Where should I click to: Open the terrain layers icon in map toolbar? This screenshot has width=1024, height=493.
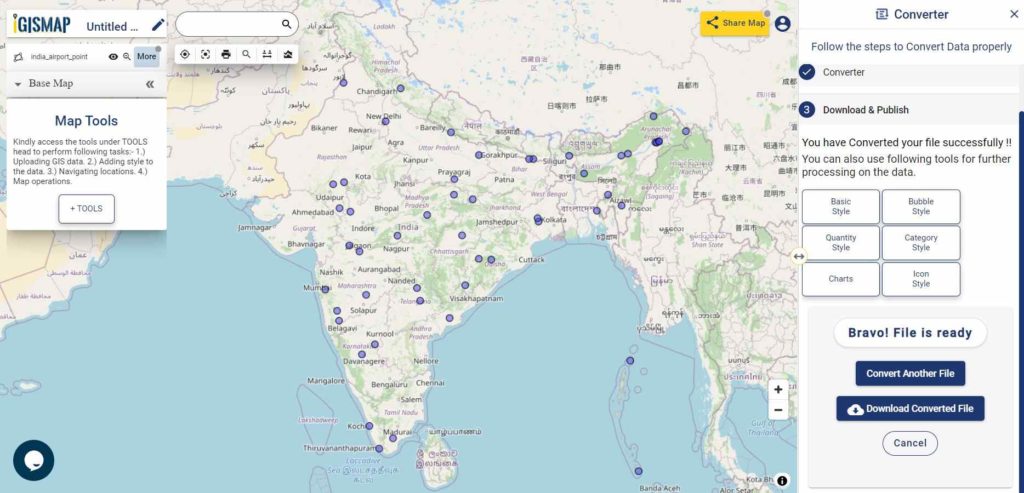click(287, 54)
